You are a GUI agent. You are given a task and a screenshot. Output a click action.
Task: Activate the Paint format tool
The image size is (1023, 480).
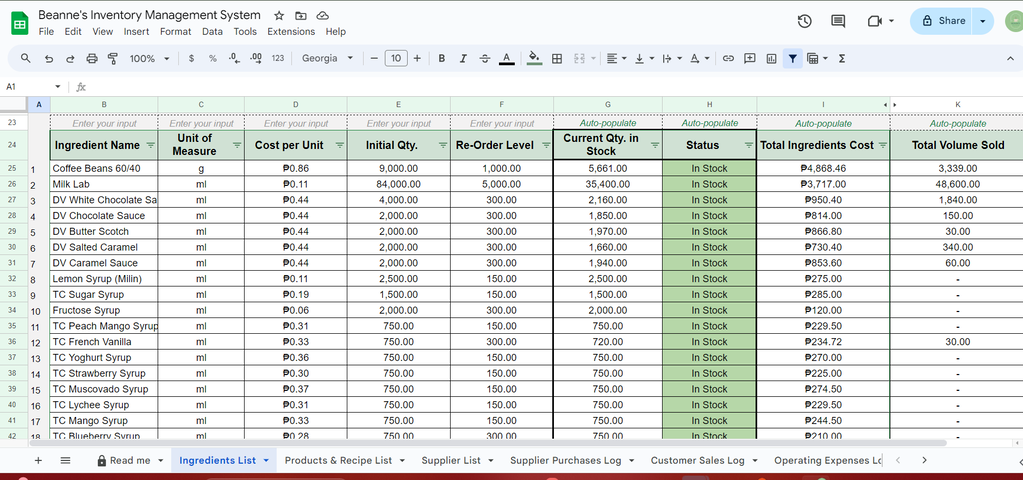[113, 59]
